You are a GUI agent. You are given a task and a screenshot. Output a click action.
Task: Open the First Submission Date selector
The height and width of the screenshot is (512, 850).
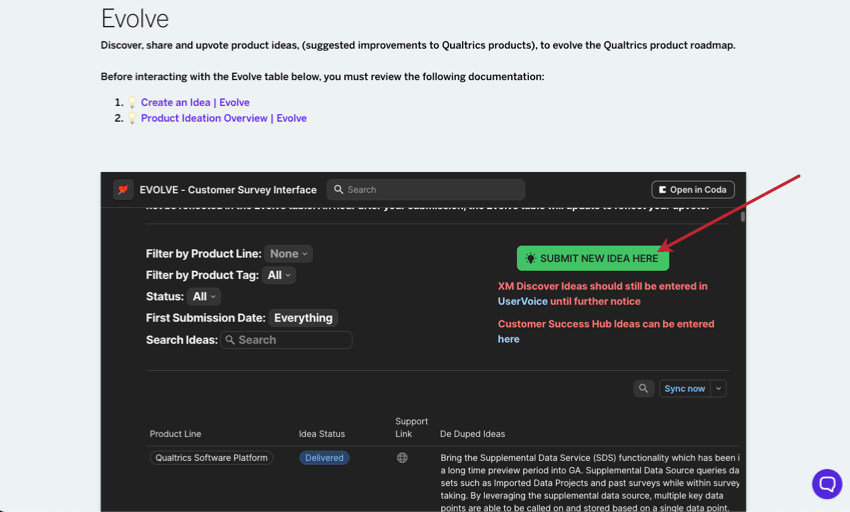tap(303, 318)
